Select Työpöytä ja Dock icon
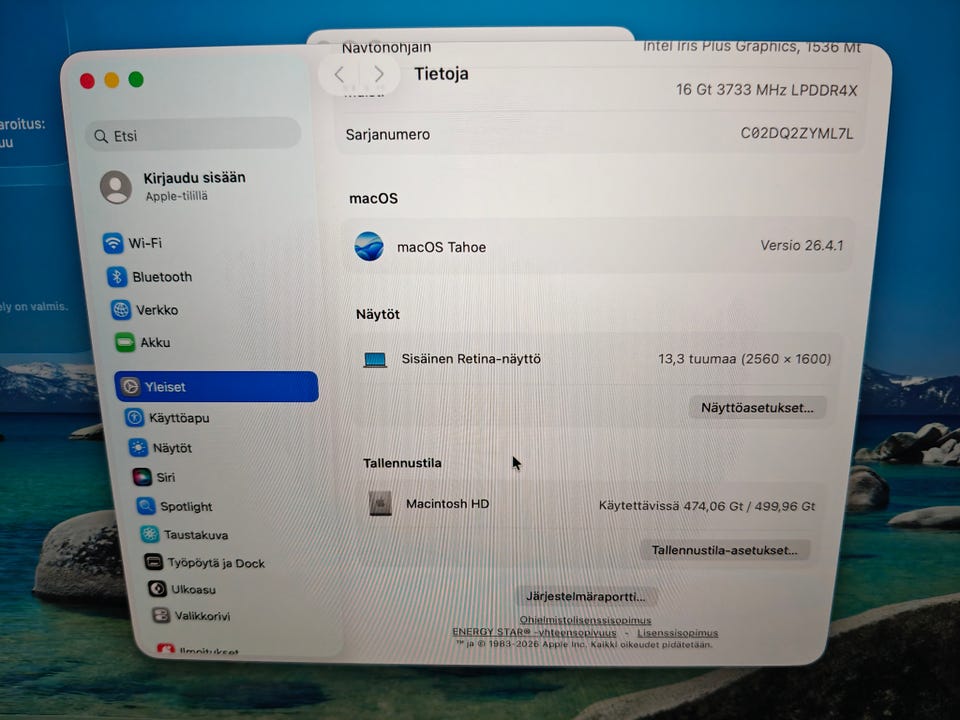The width and height of the screenshot is (960, 720). [x=153, y=562]
